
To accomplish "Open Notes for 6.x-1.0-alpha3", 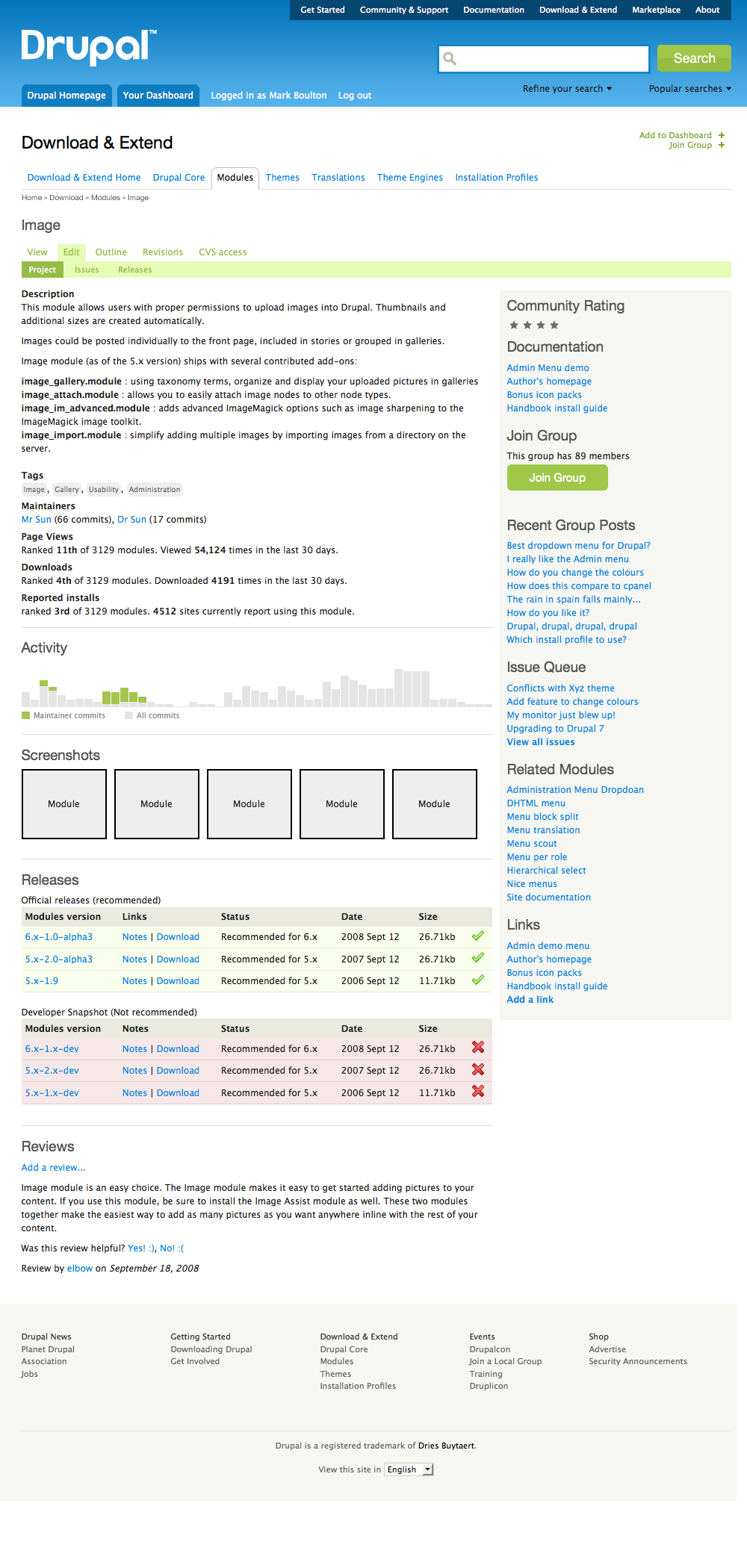I will tap(134, 937).
